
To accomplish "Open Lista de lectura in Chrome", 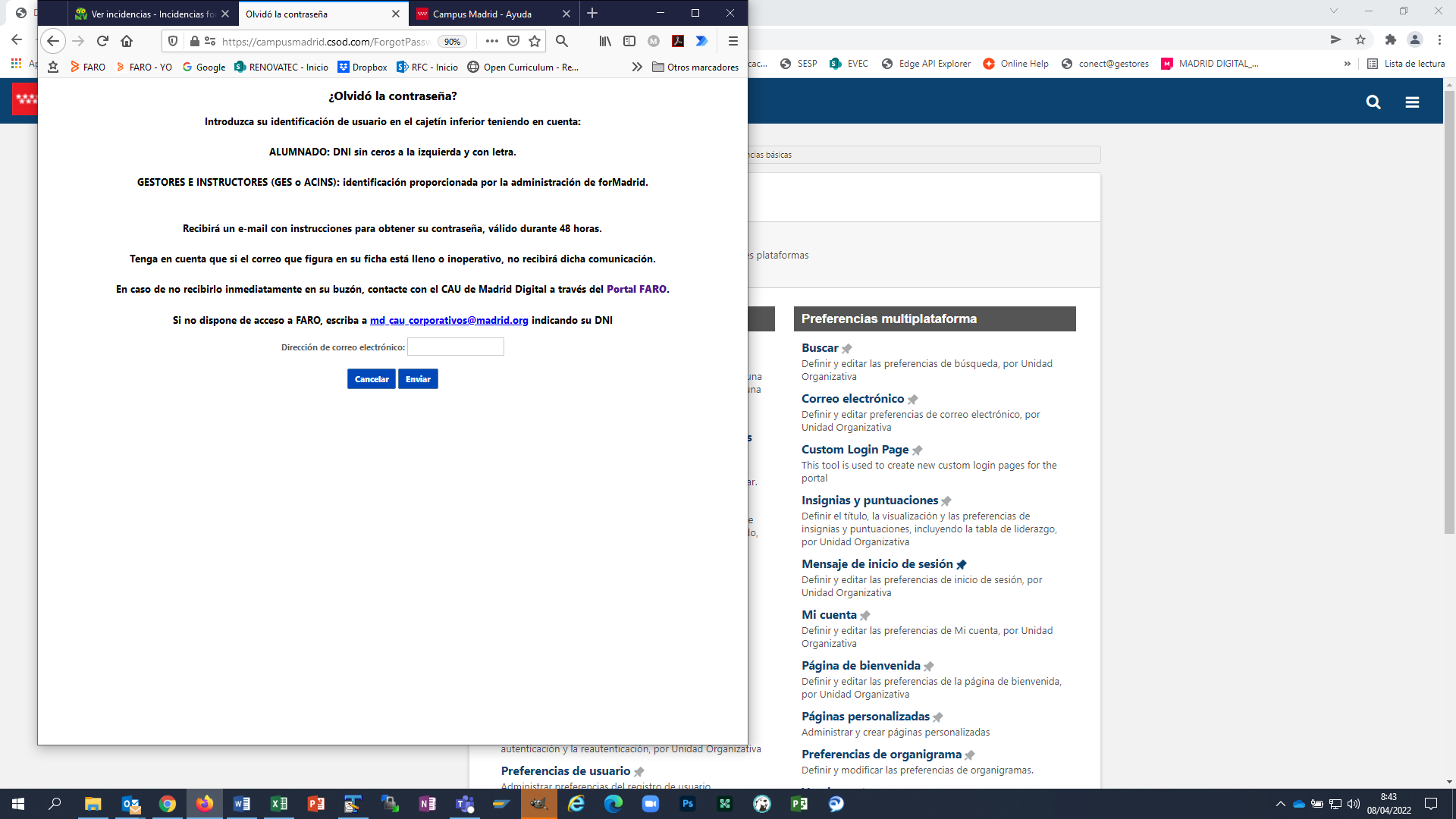I will click(1406, 64).
